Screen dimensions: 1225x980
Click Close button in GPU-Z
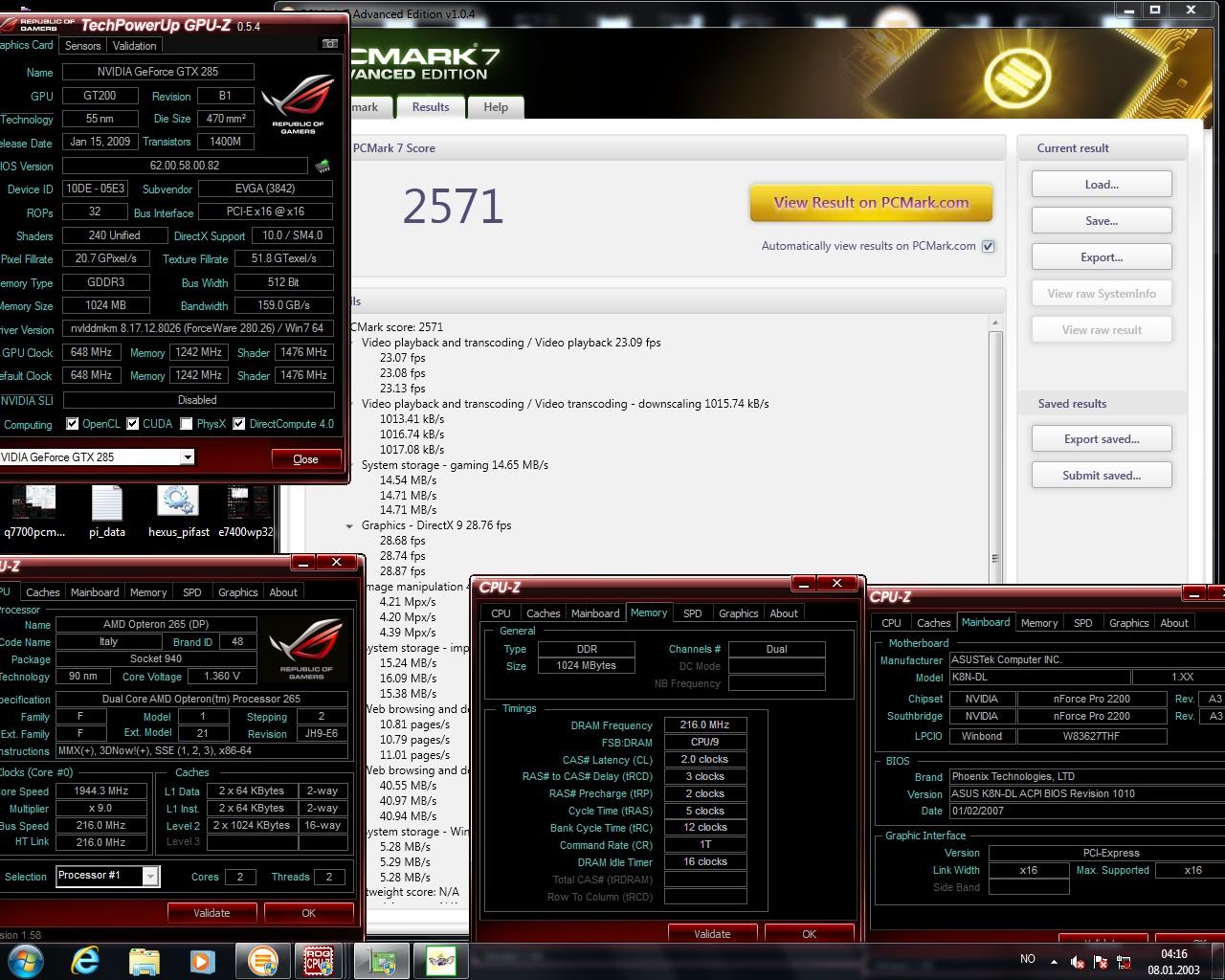click(x=305, y=459)
